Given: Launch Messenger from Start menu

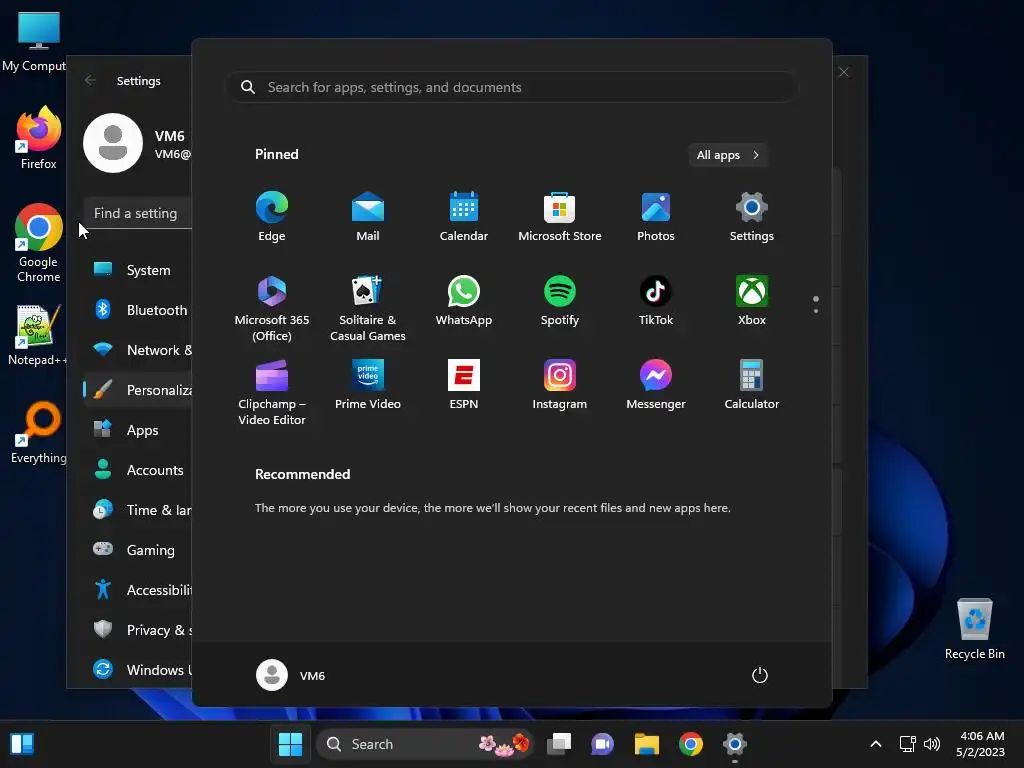Looking at the screenshot, I should [x=656, y=385].
